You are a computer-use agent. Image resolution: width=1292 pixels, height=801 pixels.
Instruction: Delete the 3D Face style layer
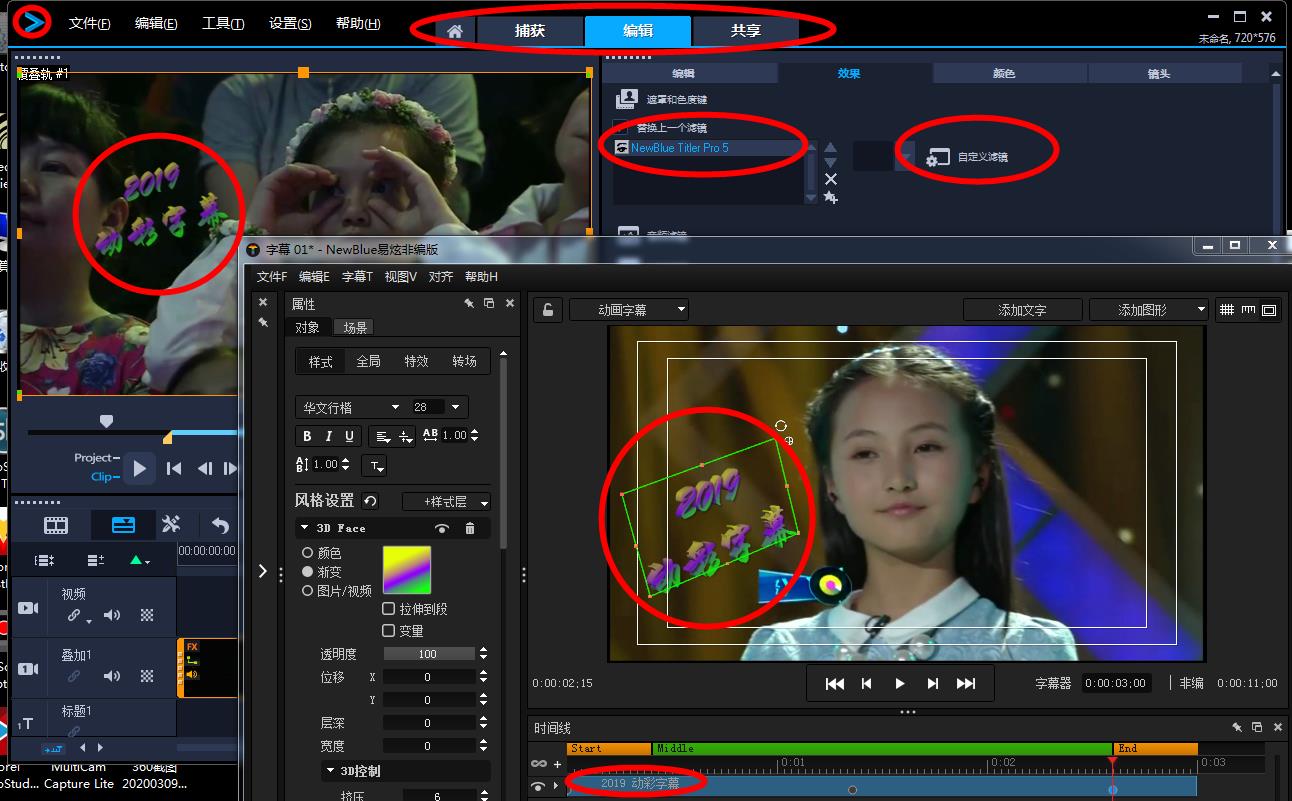click(470, 528)
